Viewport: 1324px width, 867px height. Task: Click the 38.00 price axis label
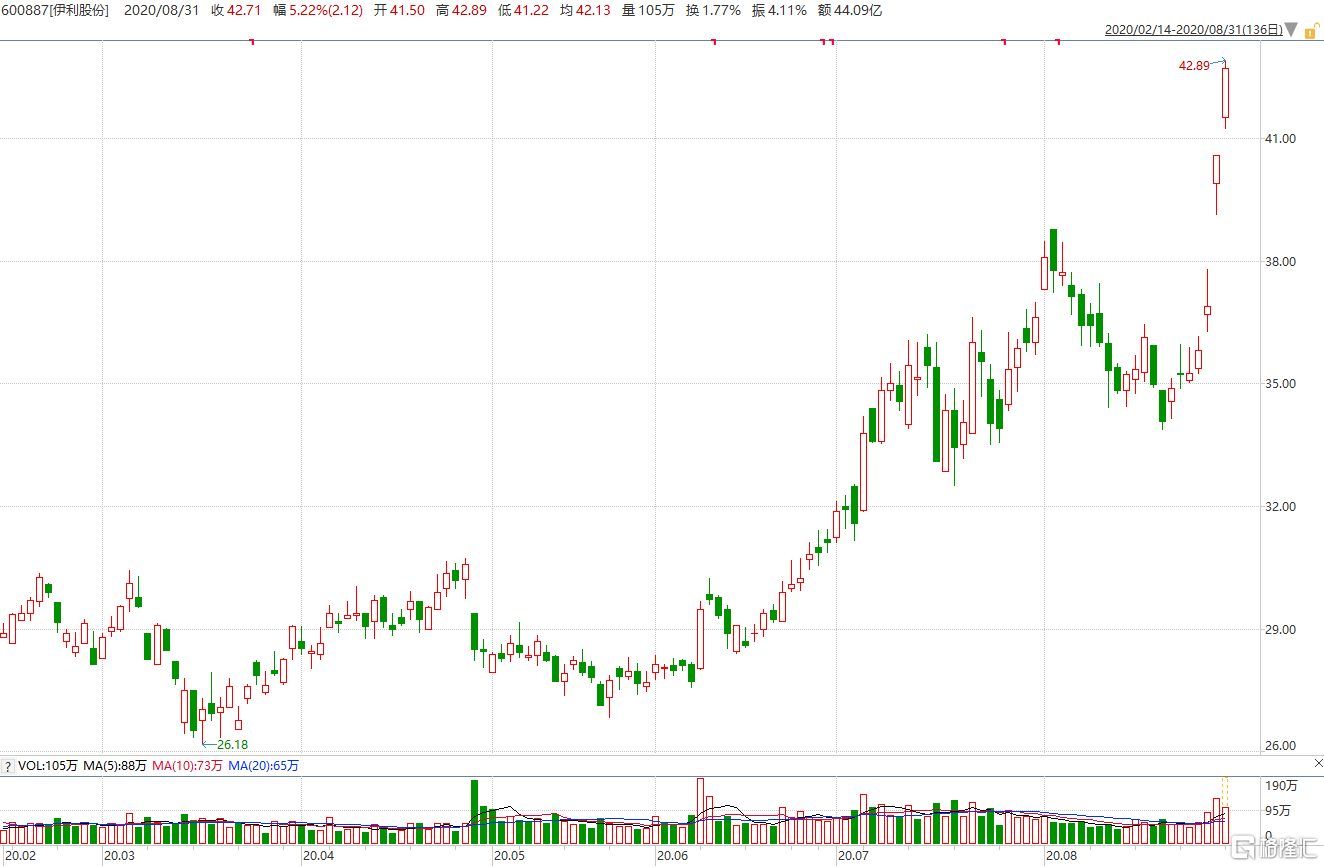point(1281,262)
